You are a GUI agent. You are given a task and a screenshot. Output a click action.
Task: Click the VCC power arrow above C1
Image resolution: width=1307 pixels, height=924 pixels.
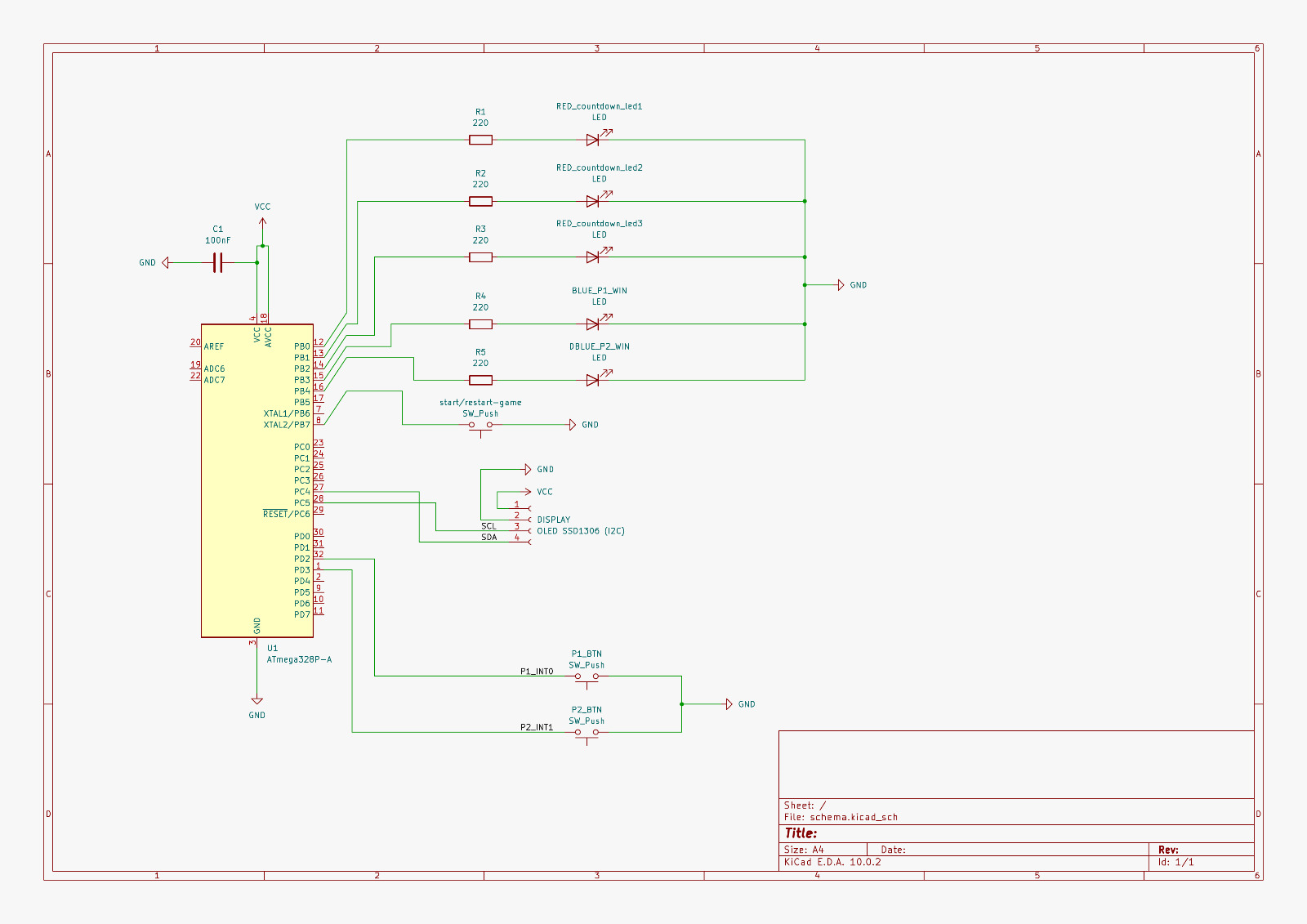(x=262, y=224)
